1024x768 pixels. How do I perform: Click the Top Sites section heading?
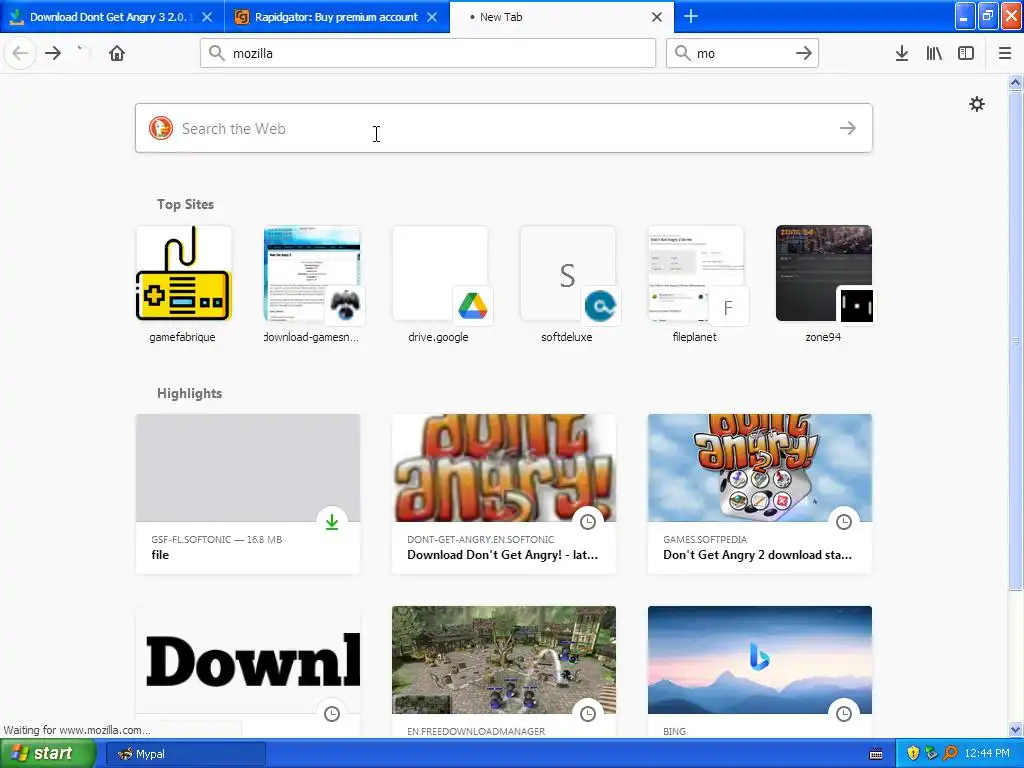coord(185,204)
